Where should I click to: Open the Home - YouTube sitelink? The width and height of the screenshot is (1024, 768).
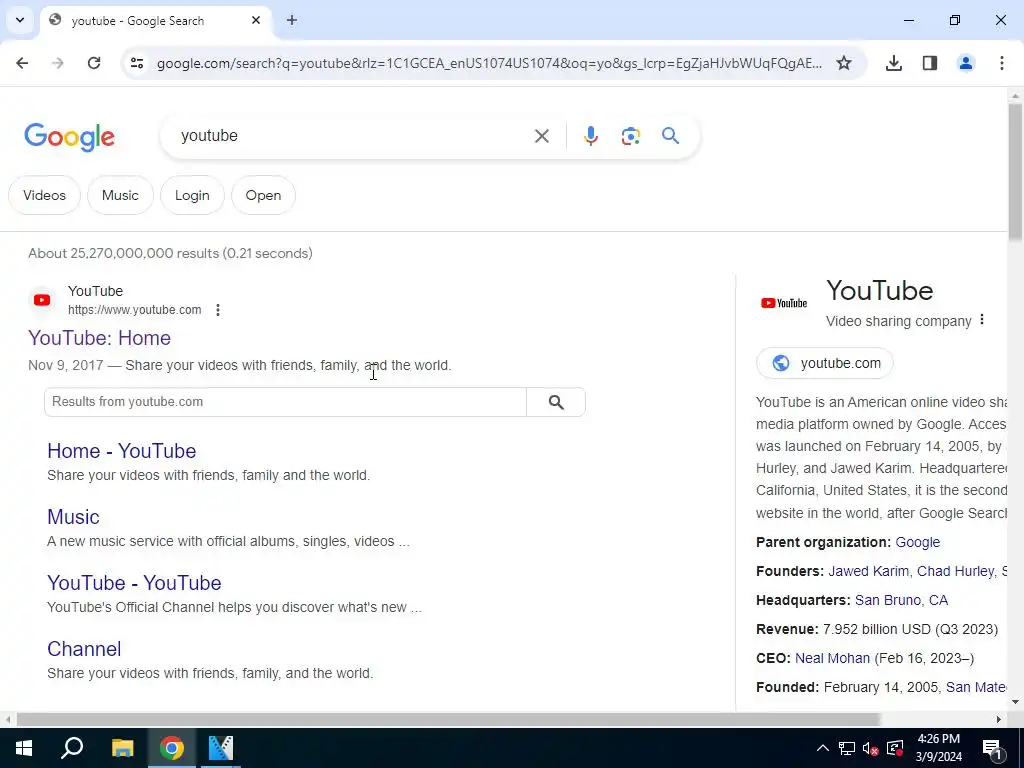tap(121, 451)
